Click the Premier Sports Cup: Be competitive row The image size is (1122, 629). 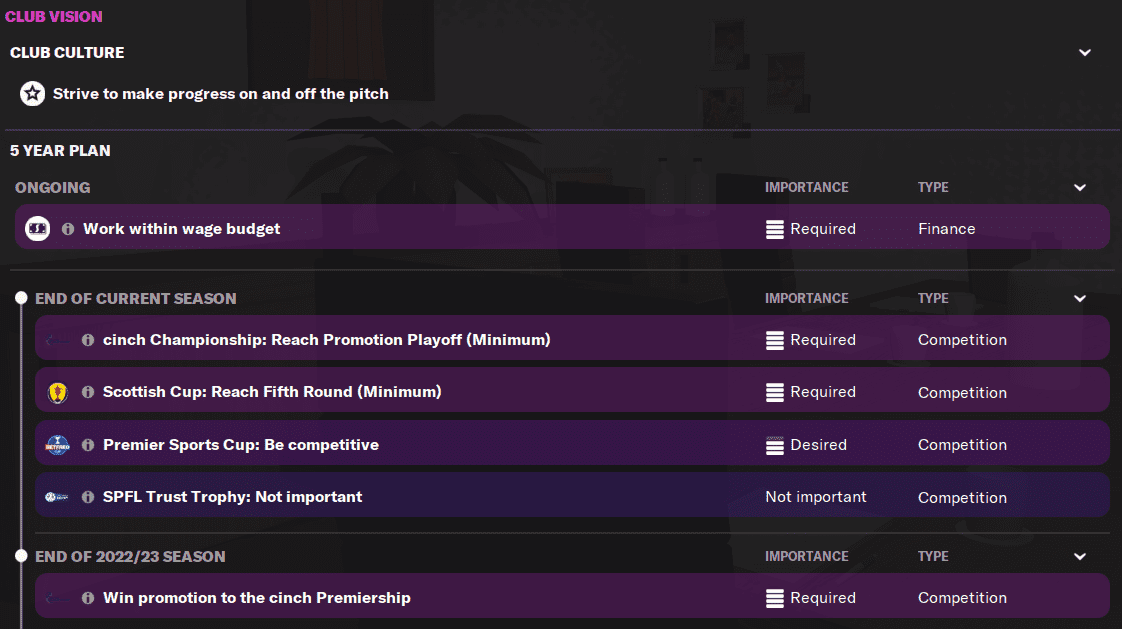[x=241, y=445]
